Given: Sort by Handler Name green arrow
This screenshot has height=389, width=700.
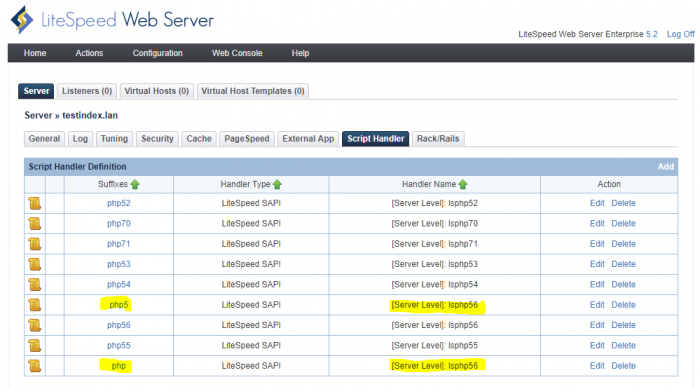Looking at the screenshot, I should tap(463, 184).
